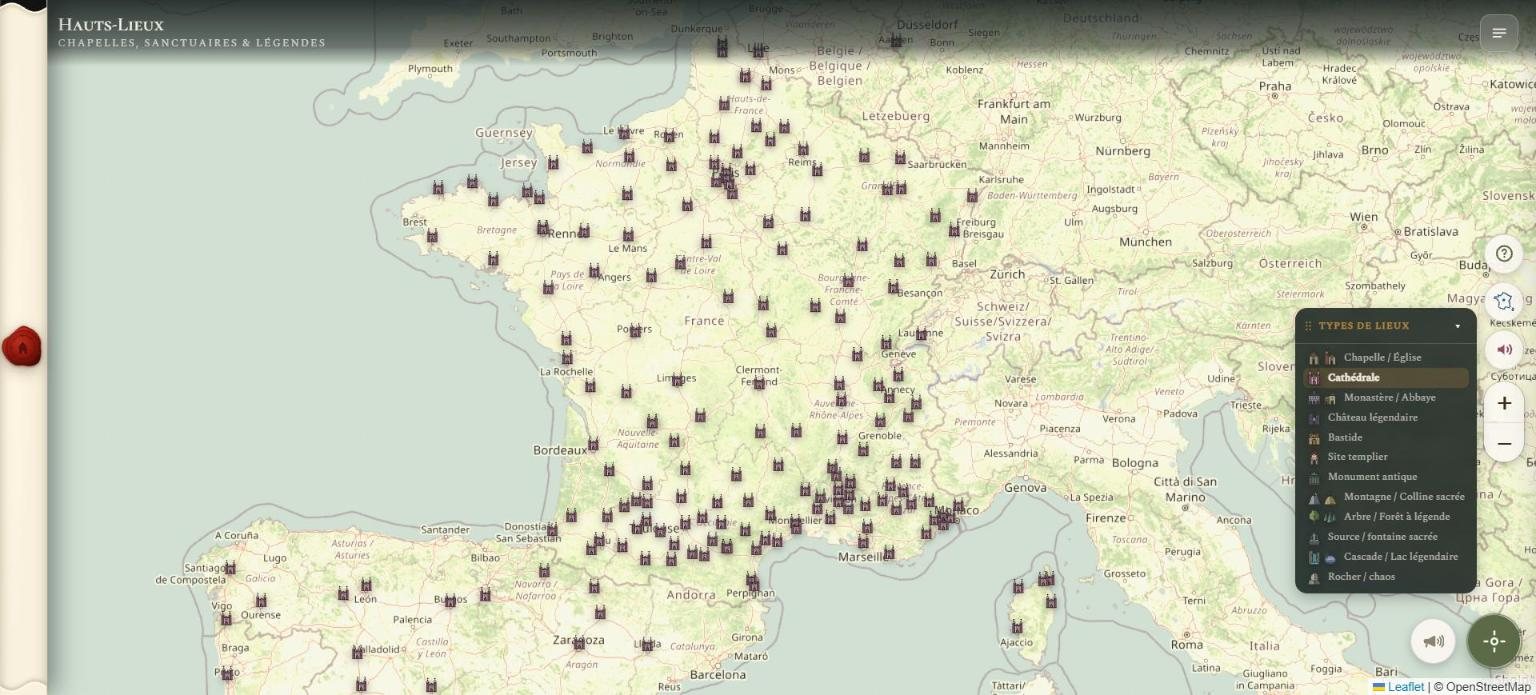Open the hamburger menu in the top bar
This screenshot has height=695, width=1536.
(x=1498, y=33)
